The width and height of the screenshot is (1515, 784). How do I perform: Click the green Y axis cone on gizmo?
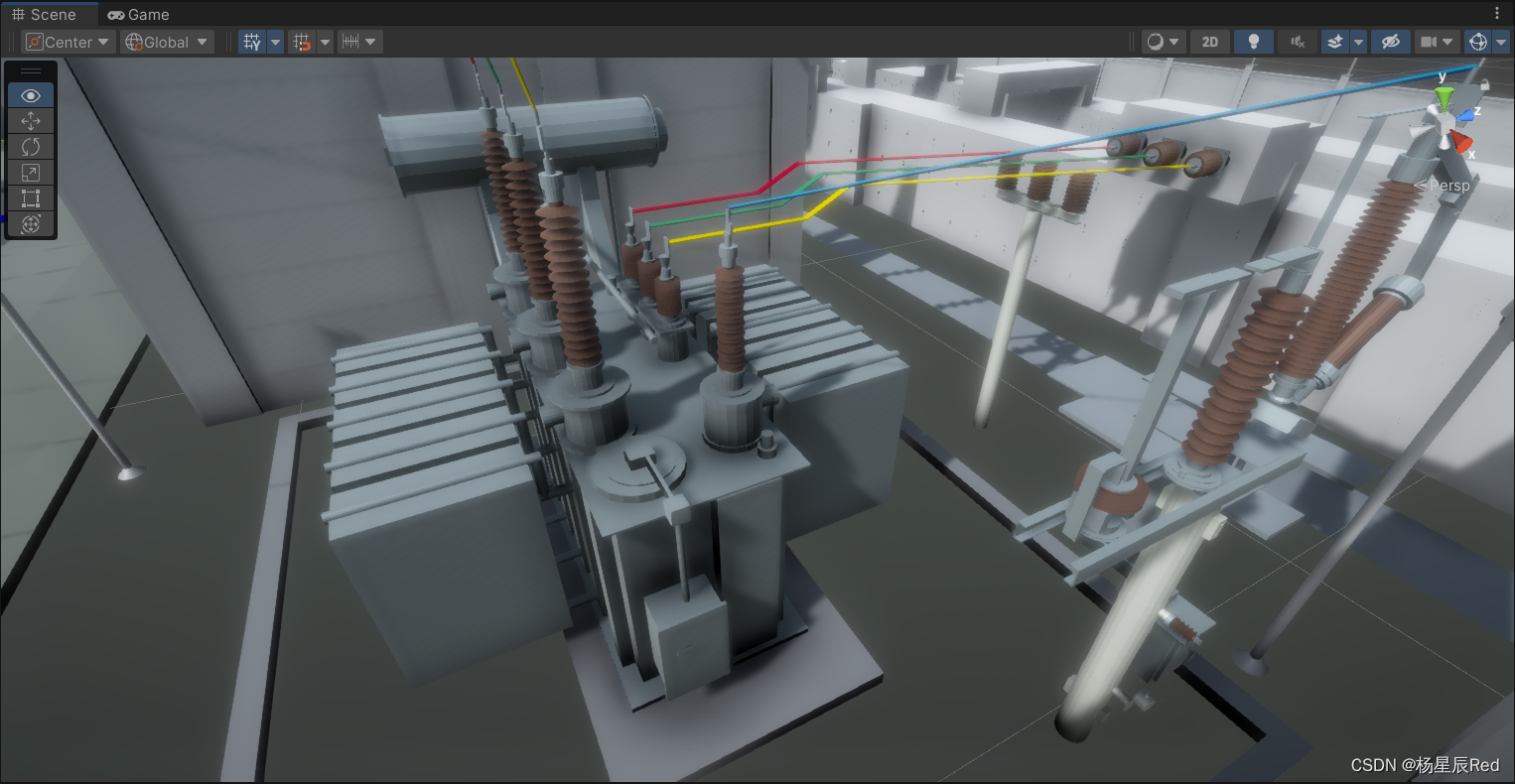point(1444,97)
